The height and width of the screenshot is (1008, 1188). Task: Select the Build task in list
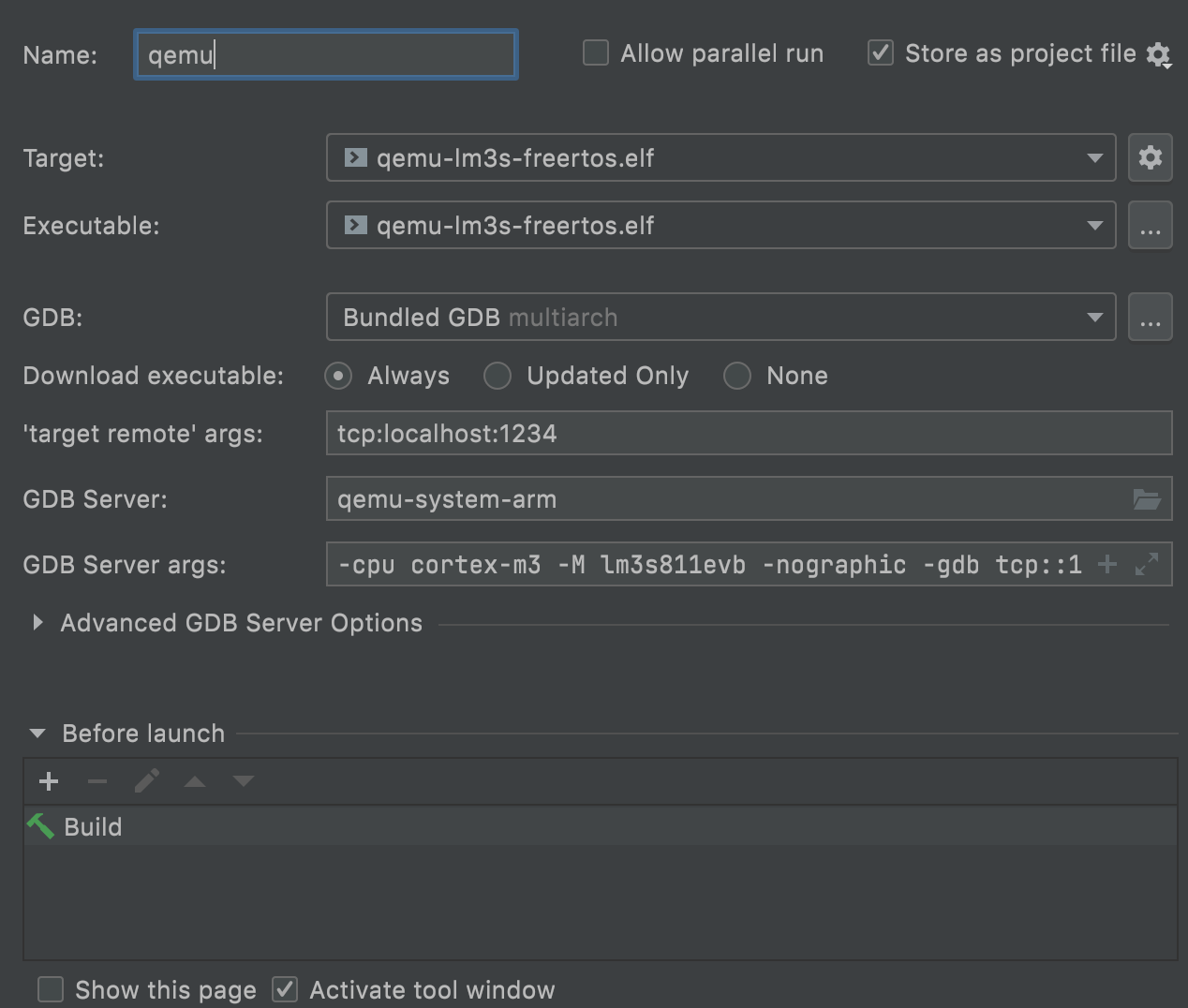tap(600, 826)
